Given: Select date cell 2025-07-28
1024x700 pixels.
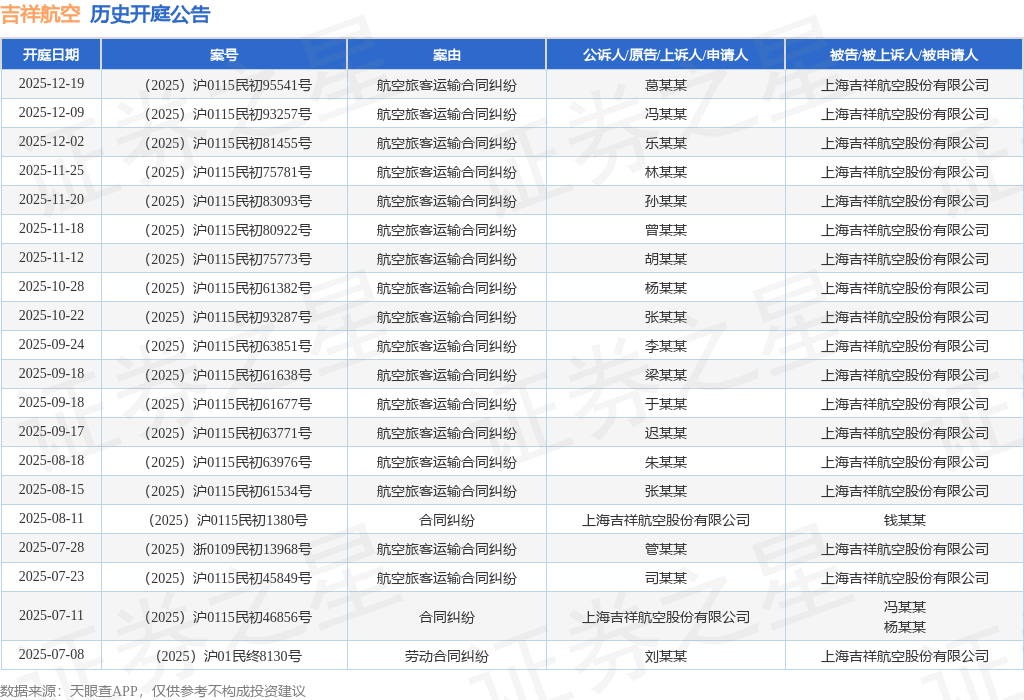Looking at the screenshot, I should pos(51,547).
